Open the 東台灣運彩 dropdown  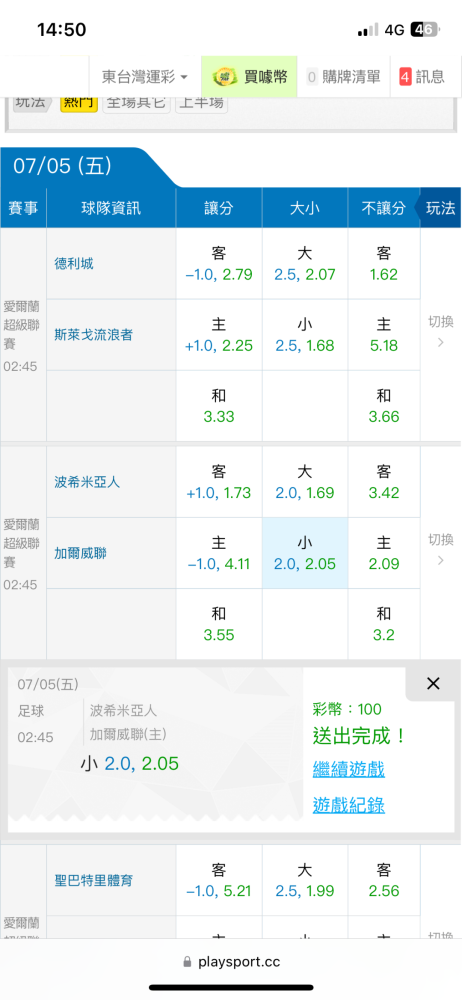[145, 77]
